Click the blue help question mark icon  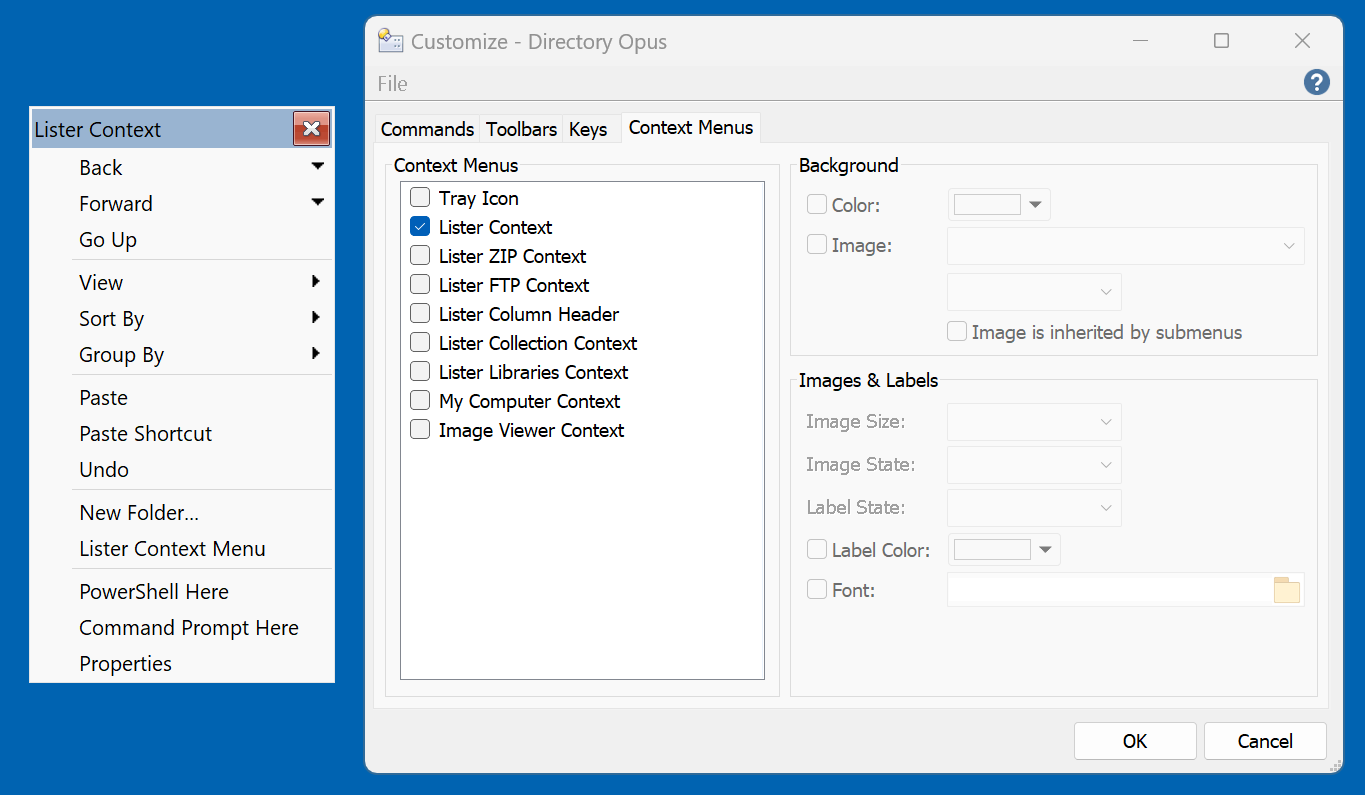[x=1316, y=83]
